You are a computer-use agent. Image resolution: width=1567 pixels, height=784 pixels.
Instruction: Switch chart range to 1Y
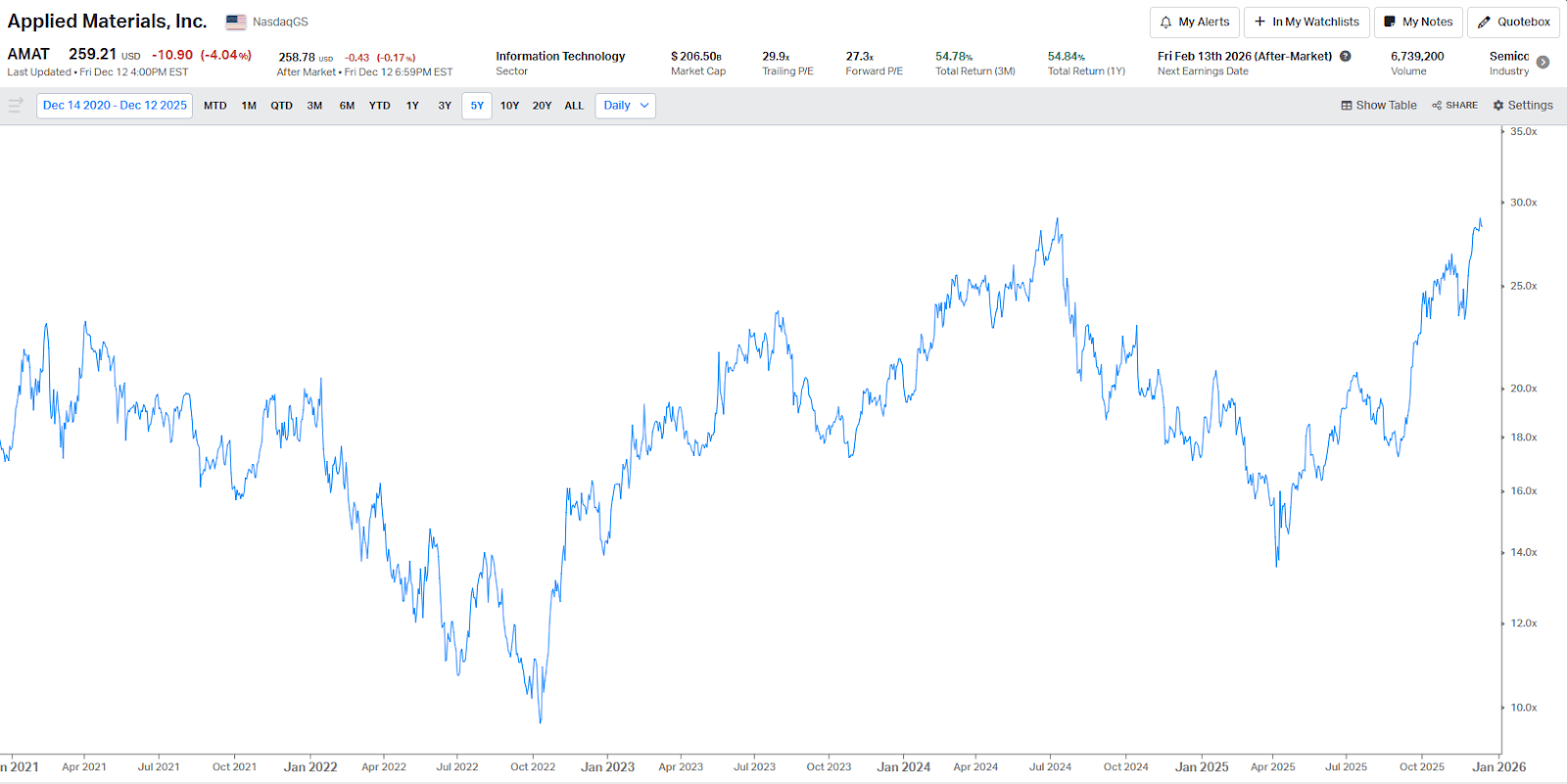(x=412, y=106)
